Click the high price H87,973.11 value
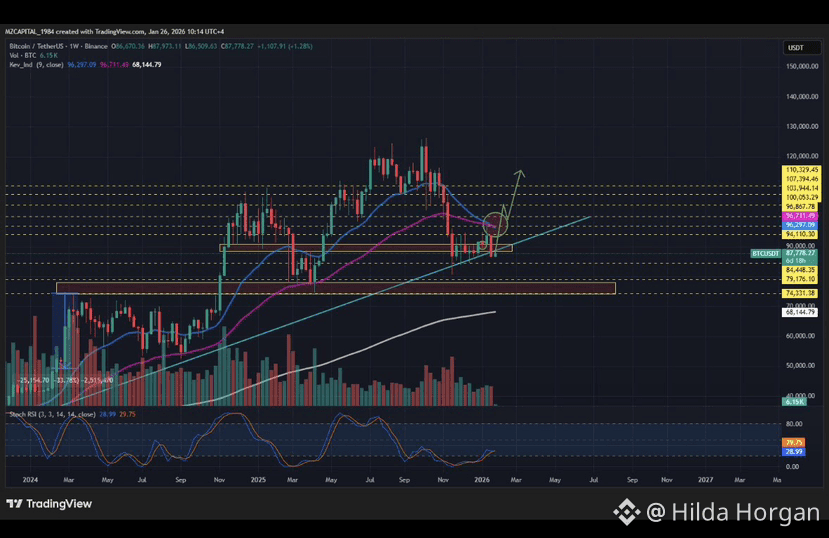Viewport: 829px width, 538px height. click(164, 47)
